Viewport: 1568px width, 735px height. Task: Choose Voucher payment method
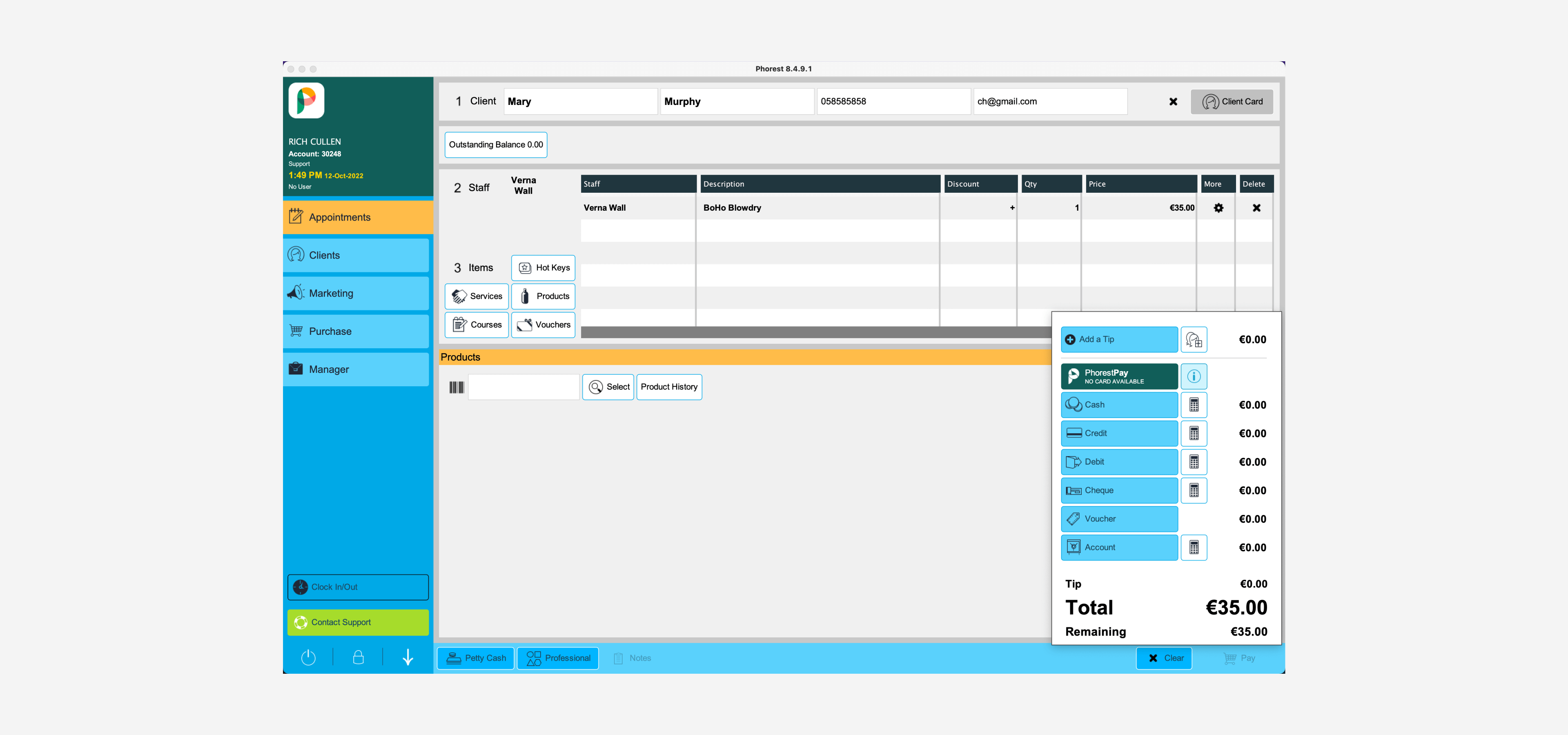[1119, 519]
